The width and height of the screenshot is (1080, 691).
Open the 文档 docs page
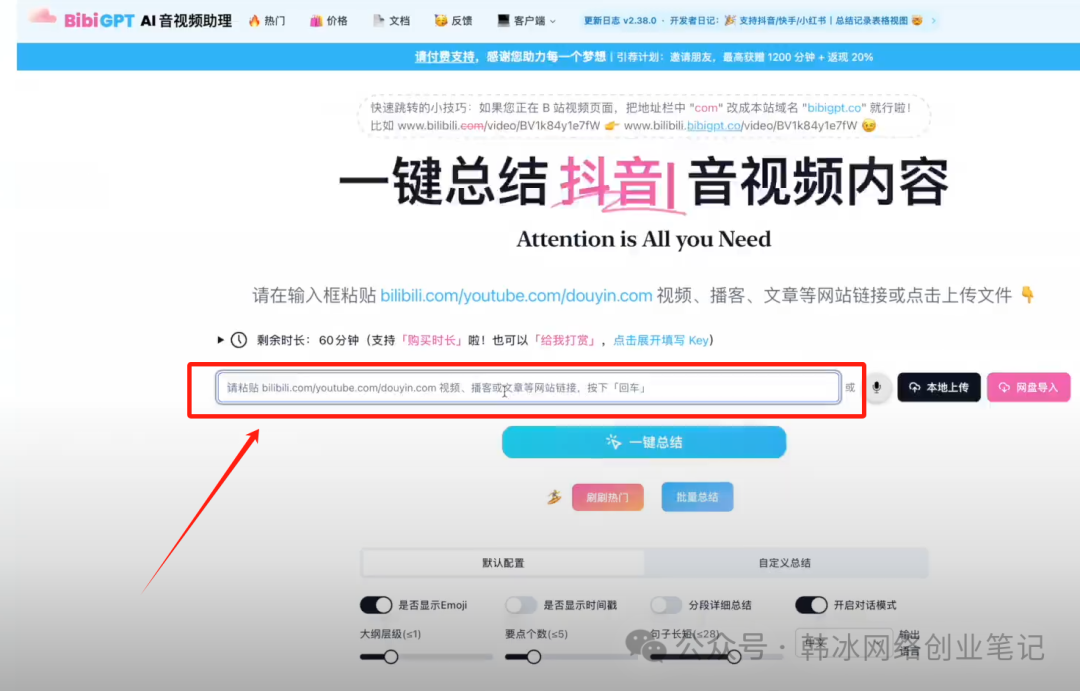click(x=391, y=21)
